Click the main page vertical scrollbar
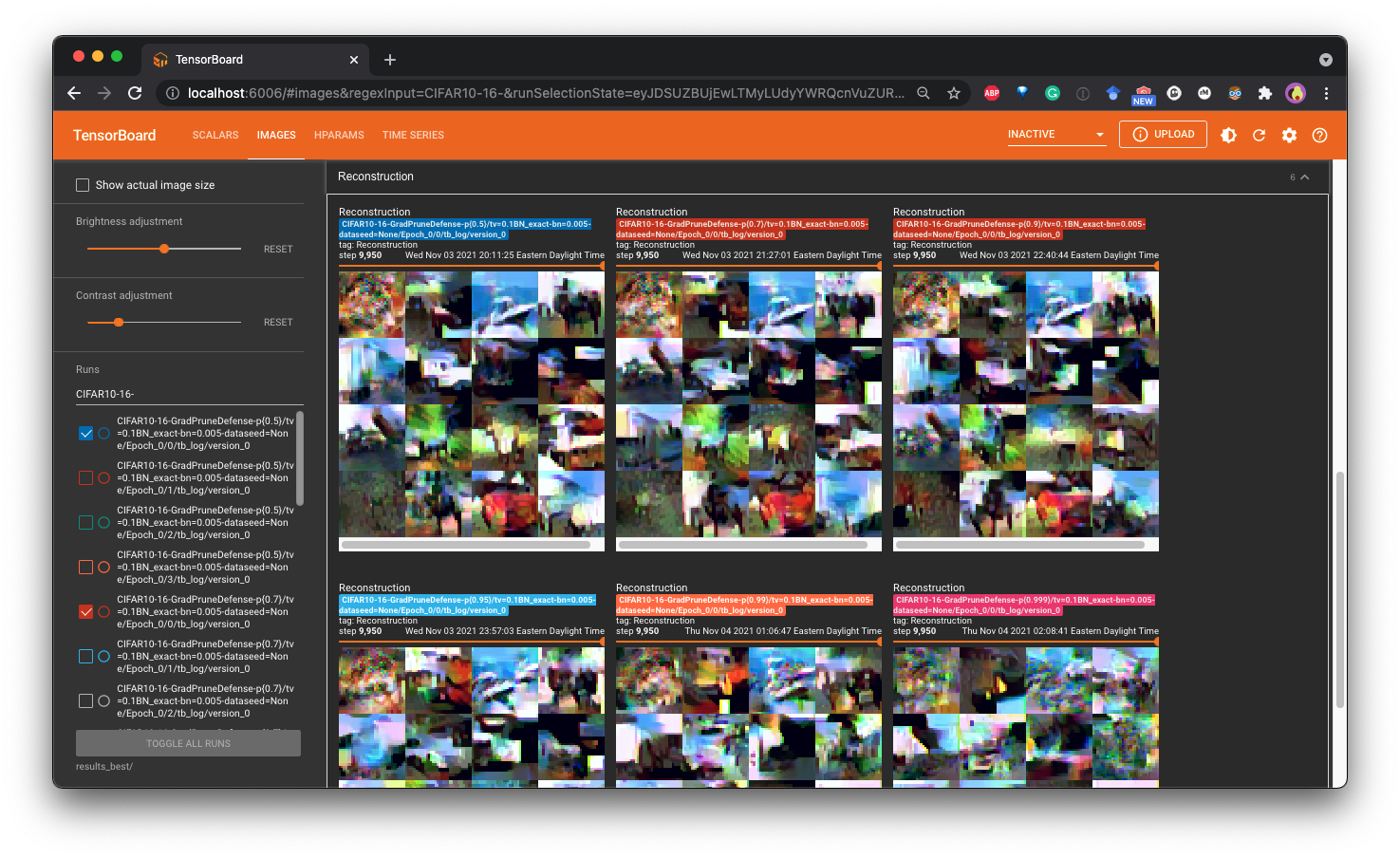1400x858 pixels. (x=1339, y=588)
